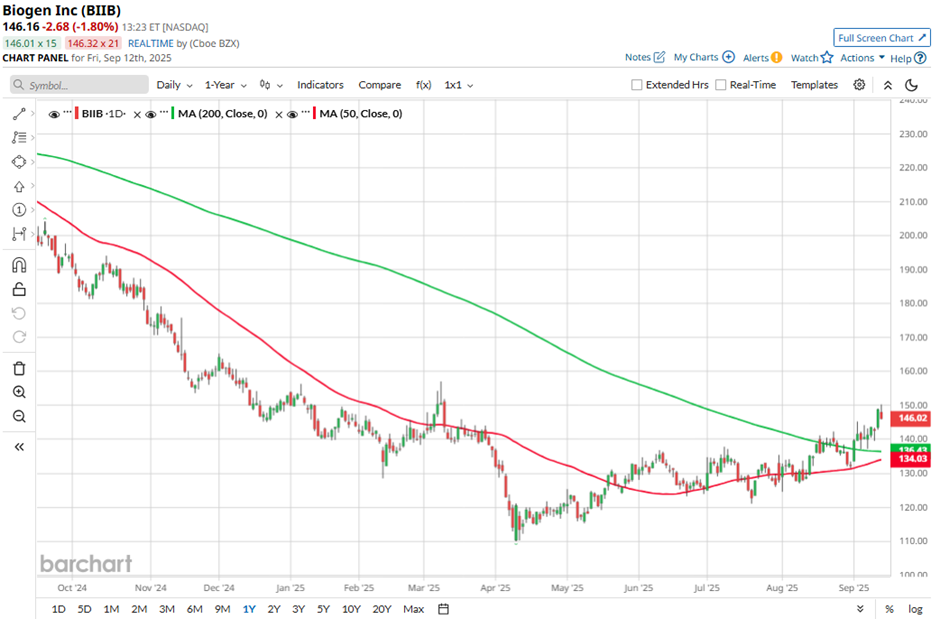Viewport: 940px width, 619px height.
Task: Select the 3M time range
Action: pos(167,609)
